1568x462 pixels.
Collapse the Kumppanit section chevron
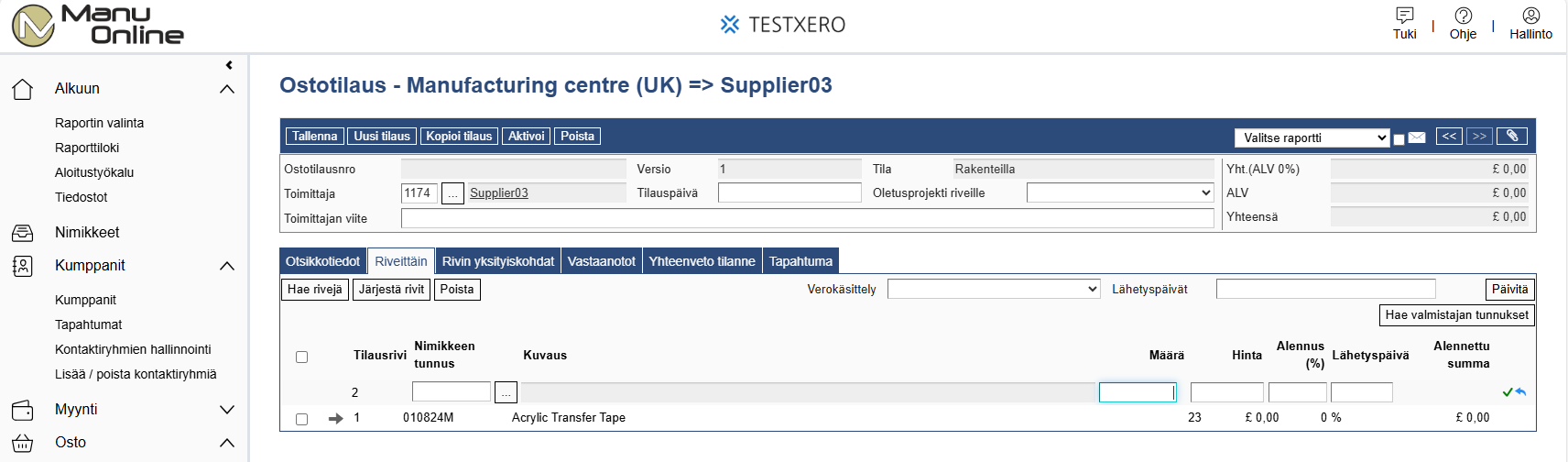click(x=227, y=266)
